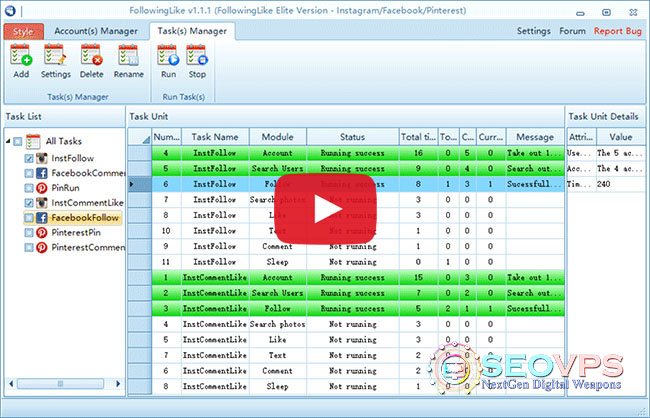650x418 pixels.
Task: Open the Forum link
Action: pyautogui.click(x=572, y=31)
